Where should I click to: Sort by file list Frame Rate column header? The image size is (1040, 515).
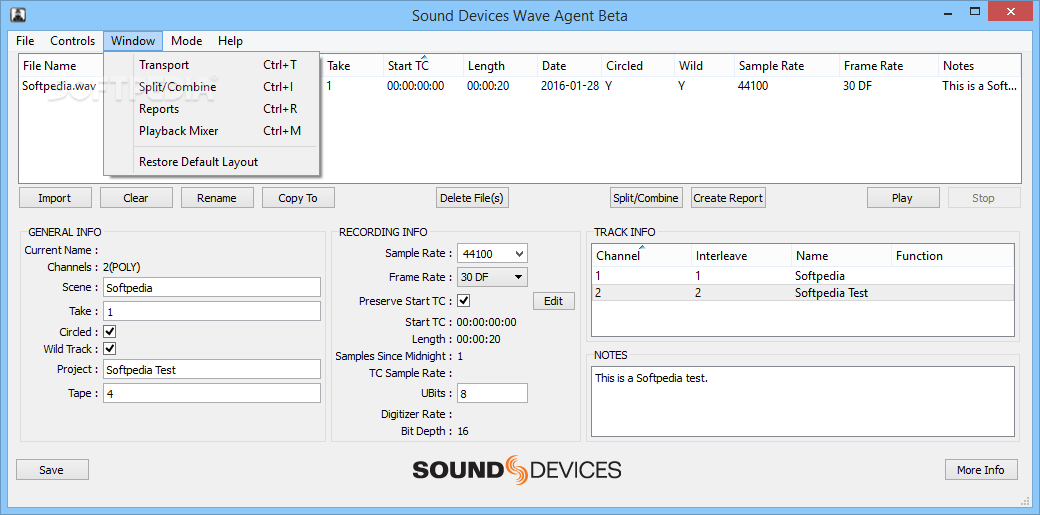(888, 66)
